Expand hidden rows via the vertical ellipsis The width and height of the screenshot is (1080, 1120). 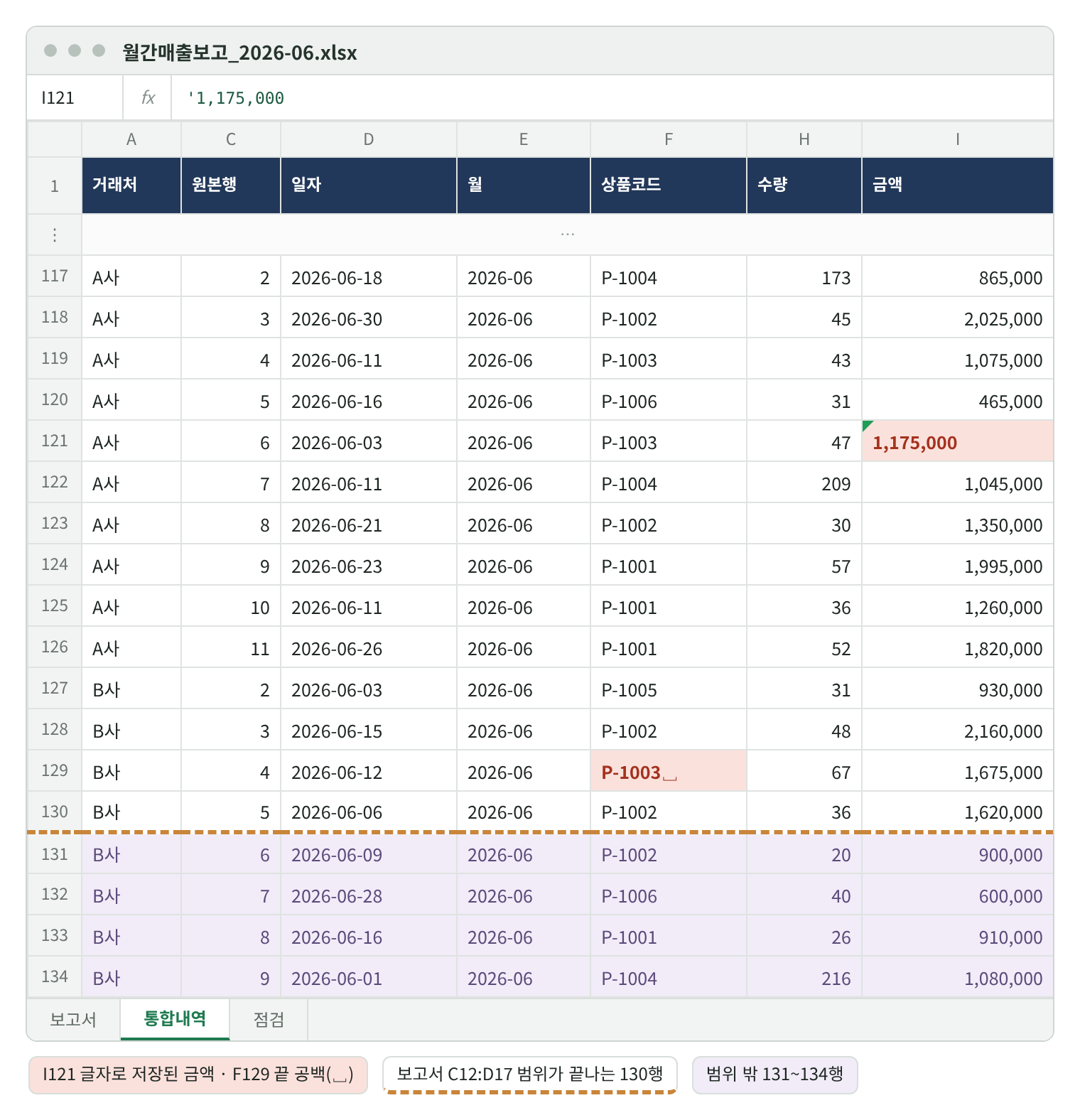[55, 235]
